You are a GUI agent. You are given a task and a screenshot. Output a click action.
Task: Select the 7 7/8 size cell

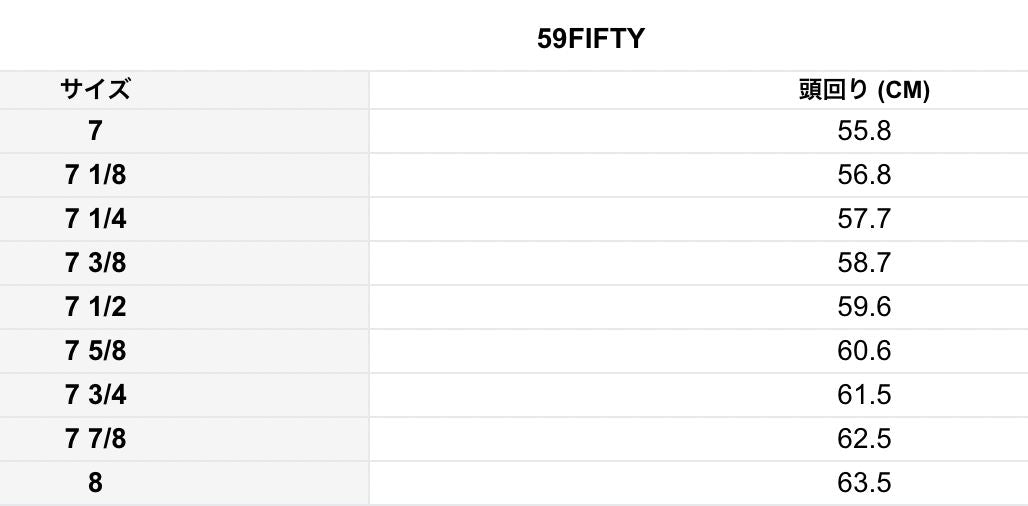(95, 439)
